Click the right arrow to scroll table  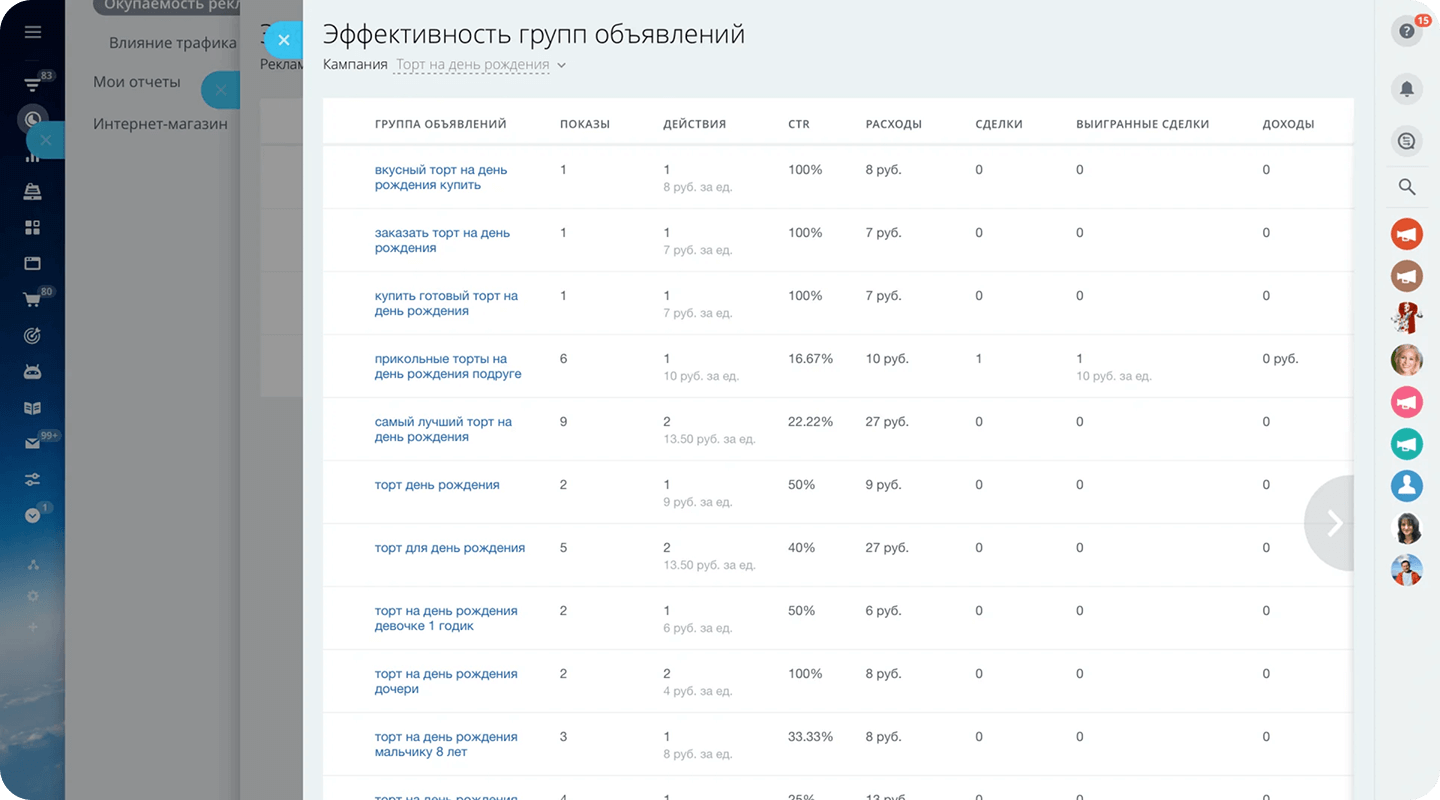(x=1333, y=523)
